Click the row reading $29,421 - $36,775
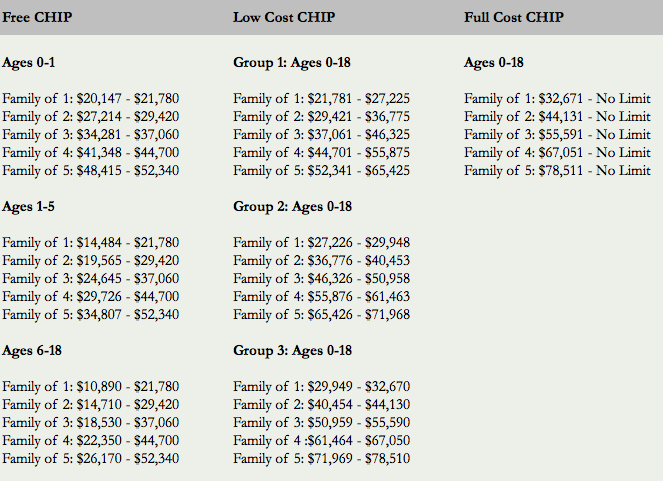This screenshot has height=481, width=663. tap(322, 116)
